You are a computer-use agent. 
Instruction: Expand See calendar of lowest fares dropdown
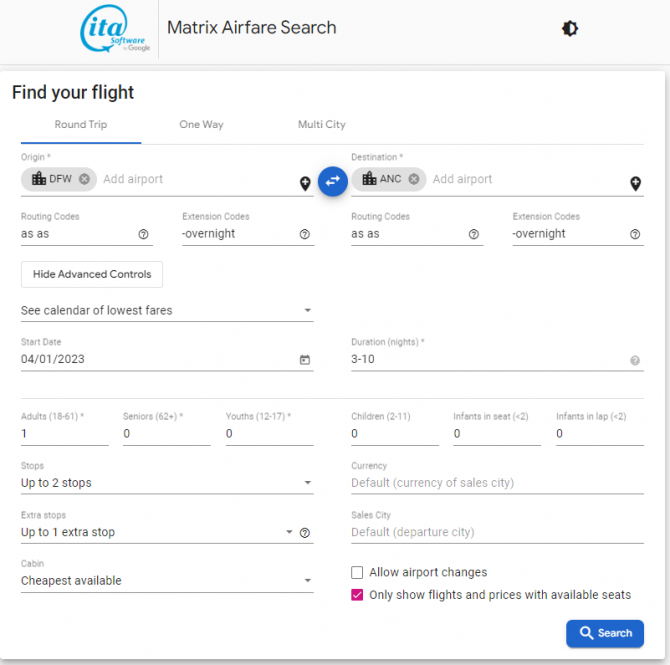[x=167, y=311]
